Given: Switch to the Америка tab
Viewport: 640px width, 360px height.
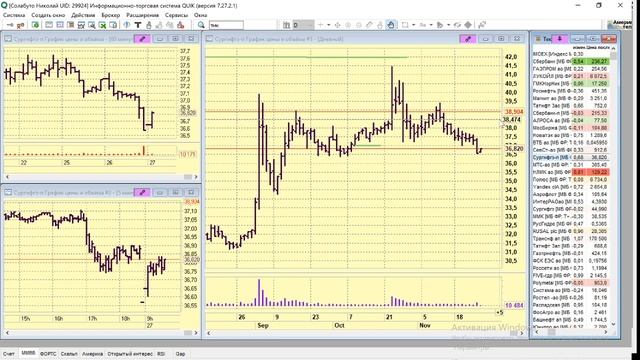Looking at the screenshot, I should coord(92,354).
